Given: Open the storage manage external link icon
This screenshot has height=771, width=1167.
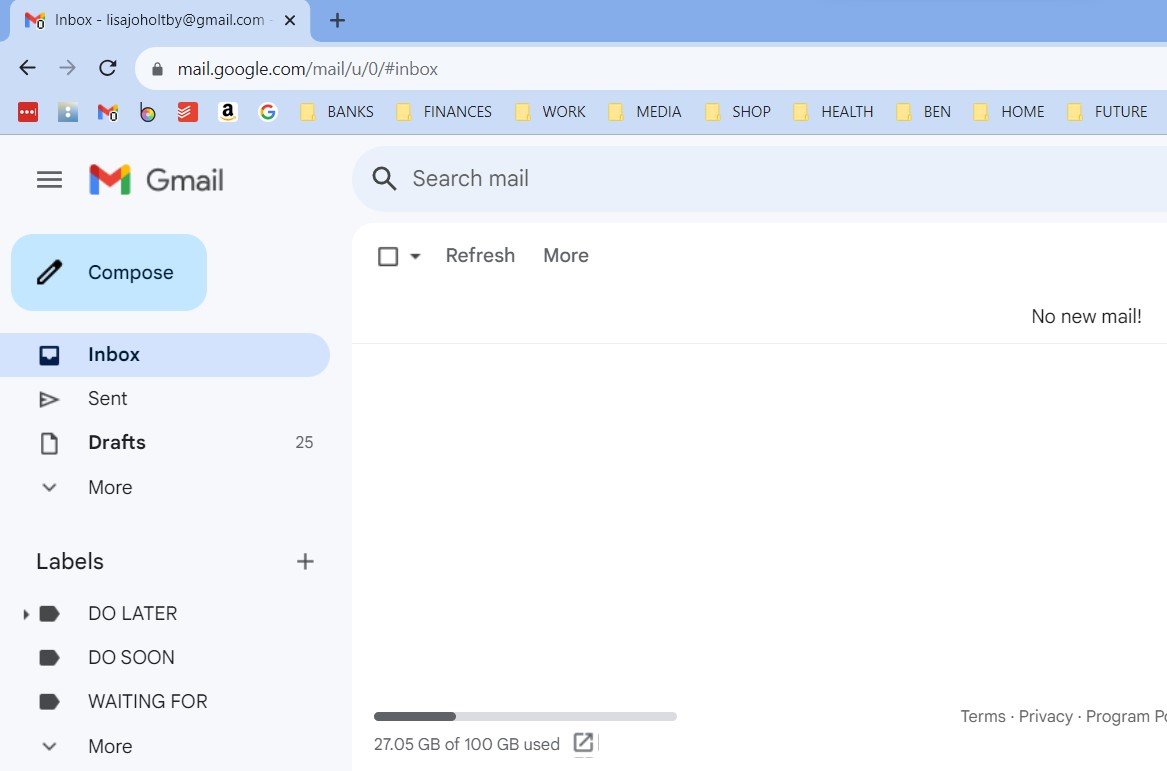Looking at the screenshot, I should tap(584, 742).
